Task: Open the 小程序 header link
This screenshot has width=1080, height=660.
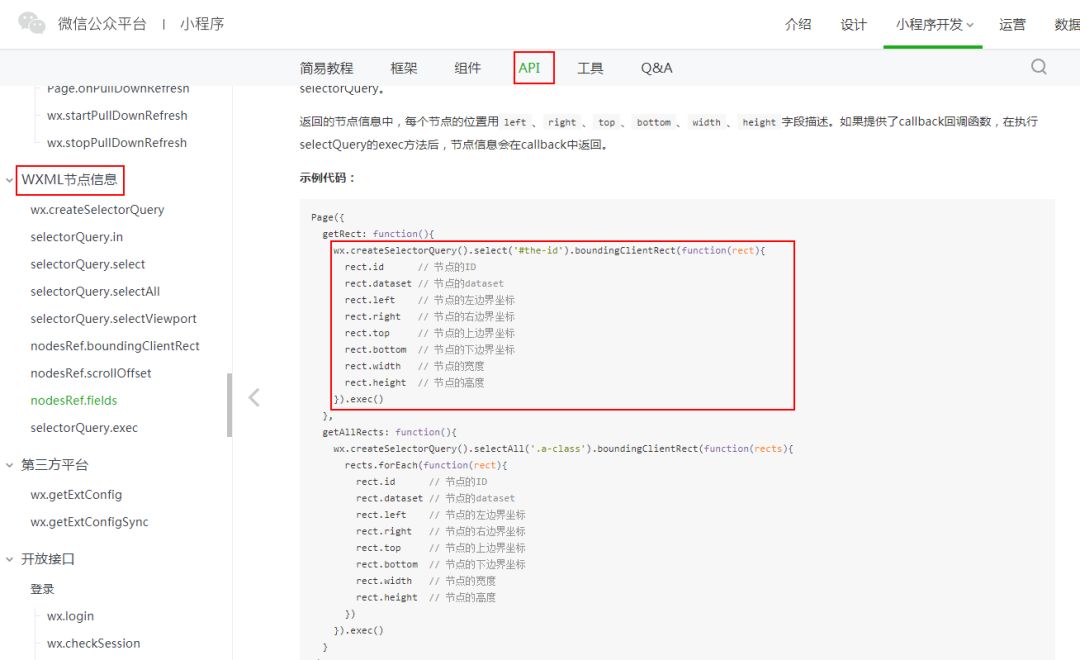Action: 202,23
